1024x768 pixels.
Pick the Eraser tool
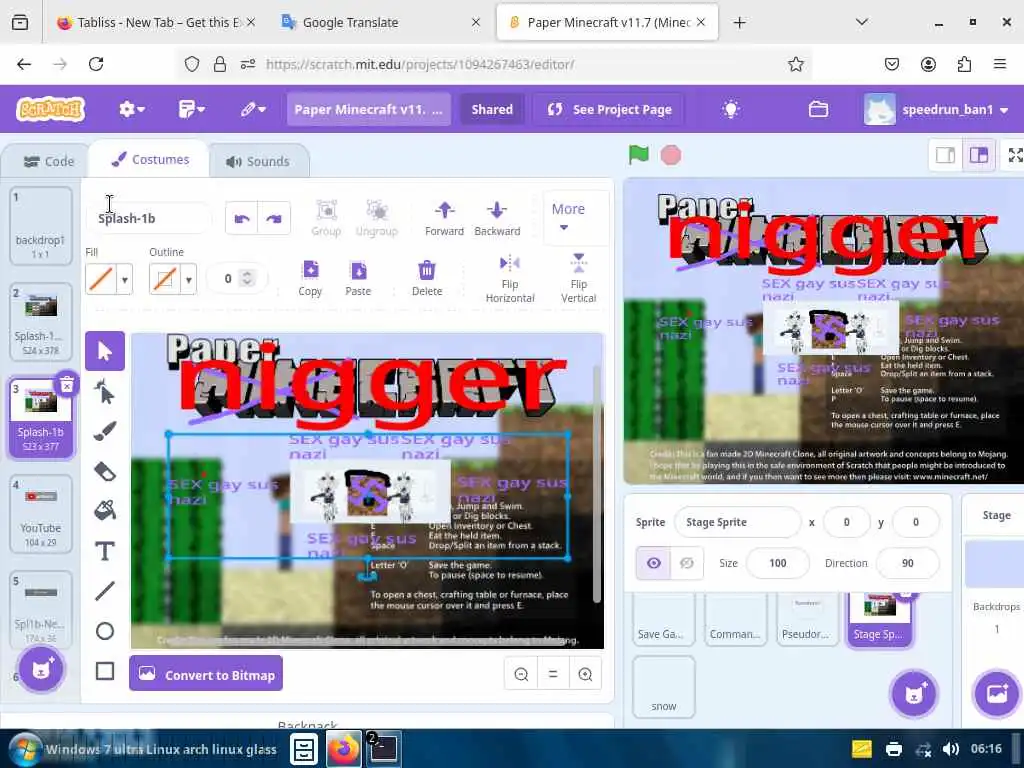(104, 471)
